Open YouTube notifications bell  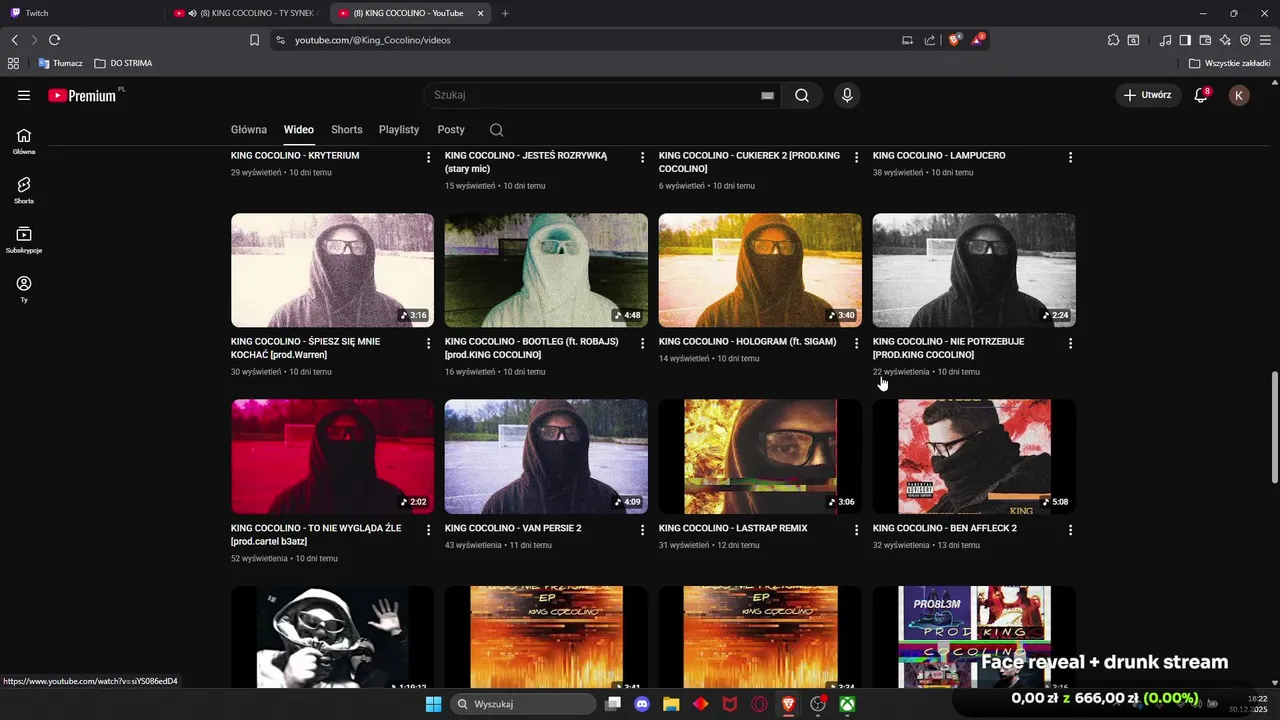click(1201, 95)
